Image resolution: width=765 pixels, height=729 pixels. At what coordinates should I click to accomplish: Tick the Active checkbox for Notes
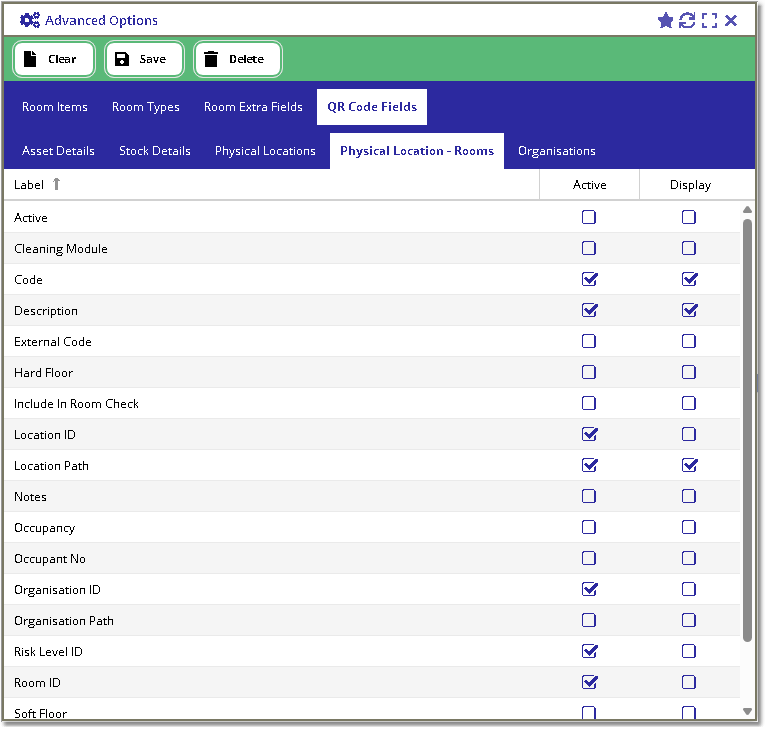click(x=589, y=496)
